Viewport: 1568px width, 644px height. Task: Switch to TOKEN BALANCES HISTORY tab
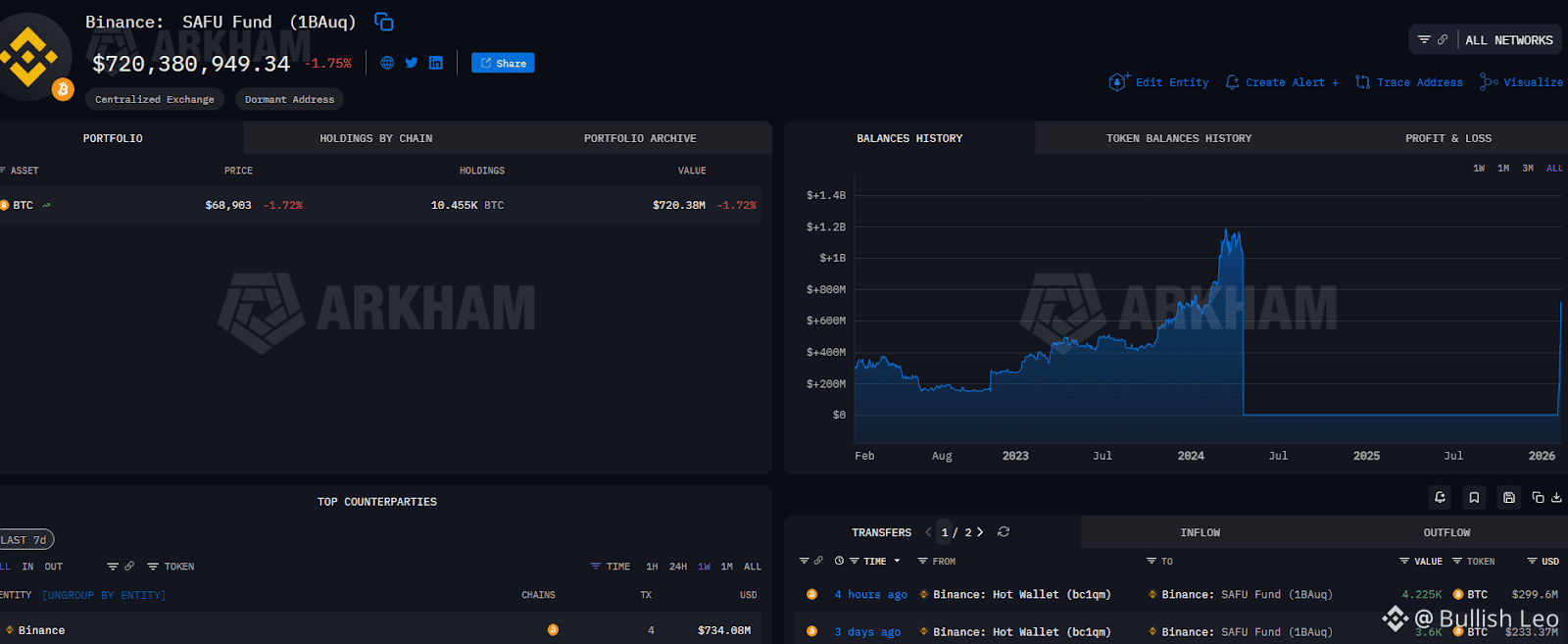(x=1179, y=138)
